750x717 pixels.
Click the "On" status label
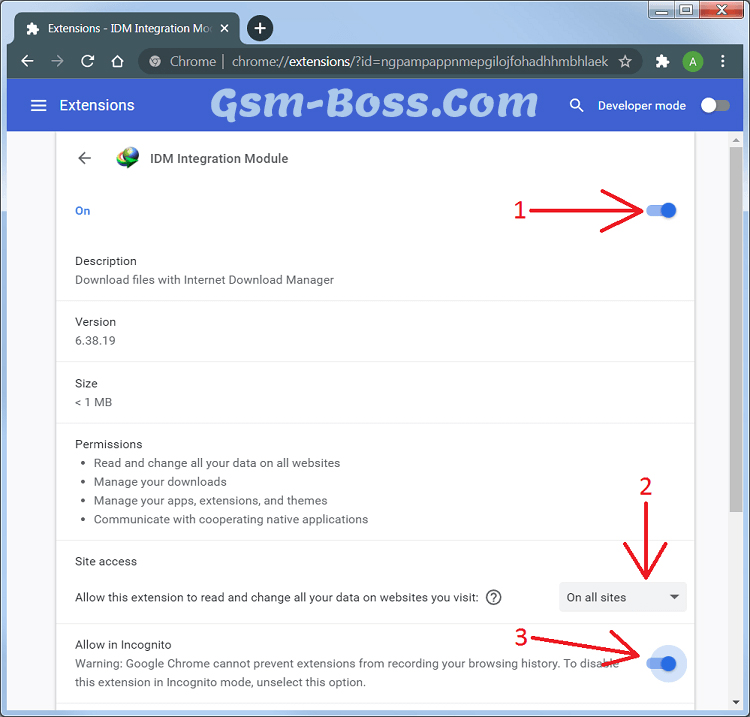pyautogui.click(x=82, y=211)
